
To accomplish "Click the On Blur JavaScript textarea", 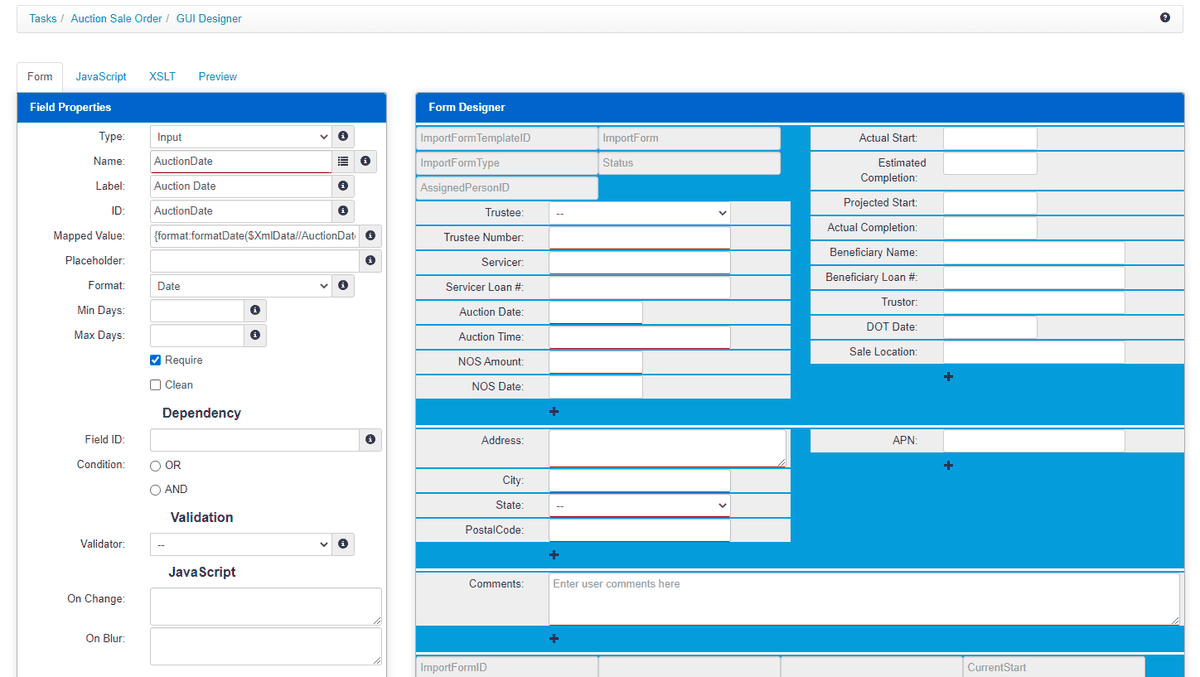I will click(266, 646).
